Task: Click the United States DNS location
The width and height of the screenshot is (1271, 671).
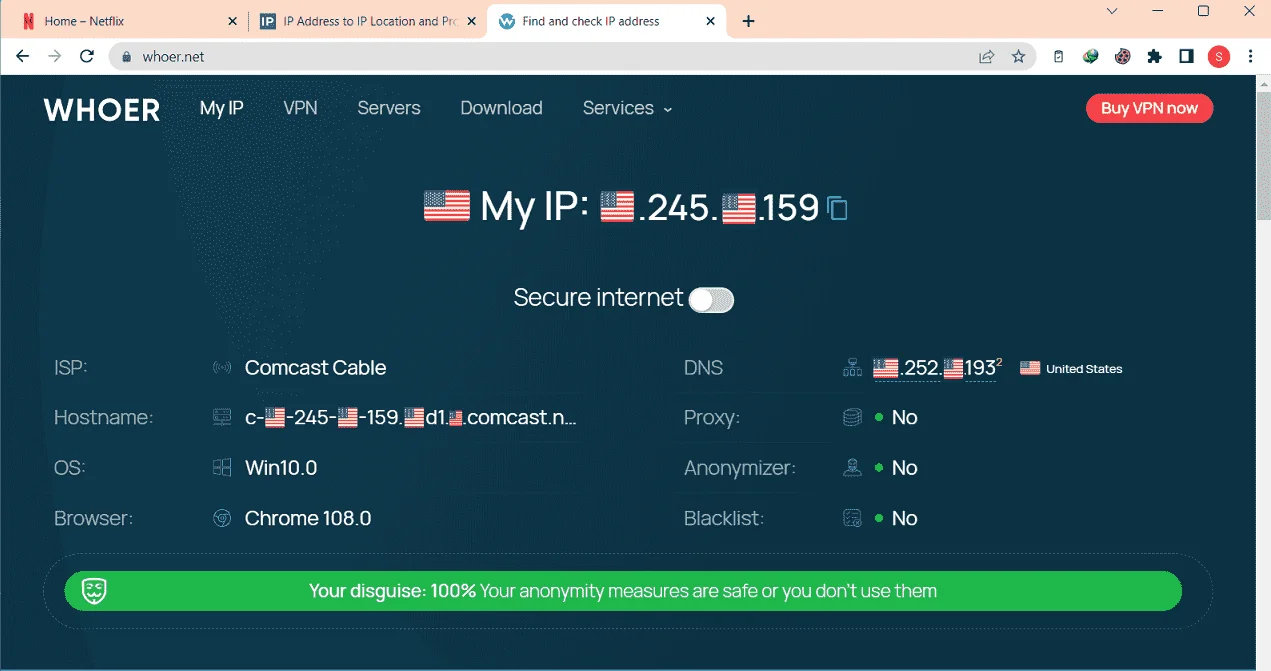Action: click(x=1071, y=369)
